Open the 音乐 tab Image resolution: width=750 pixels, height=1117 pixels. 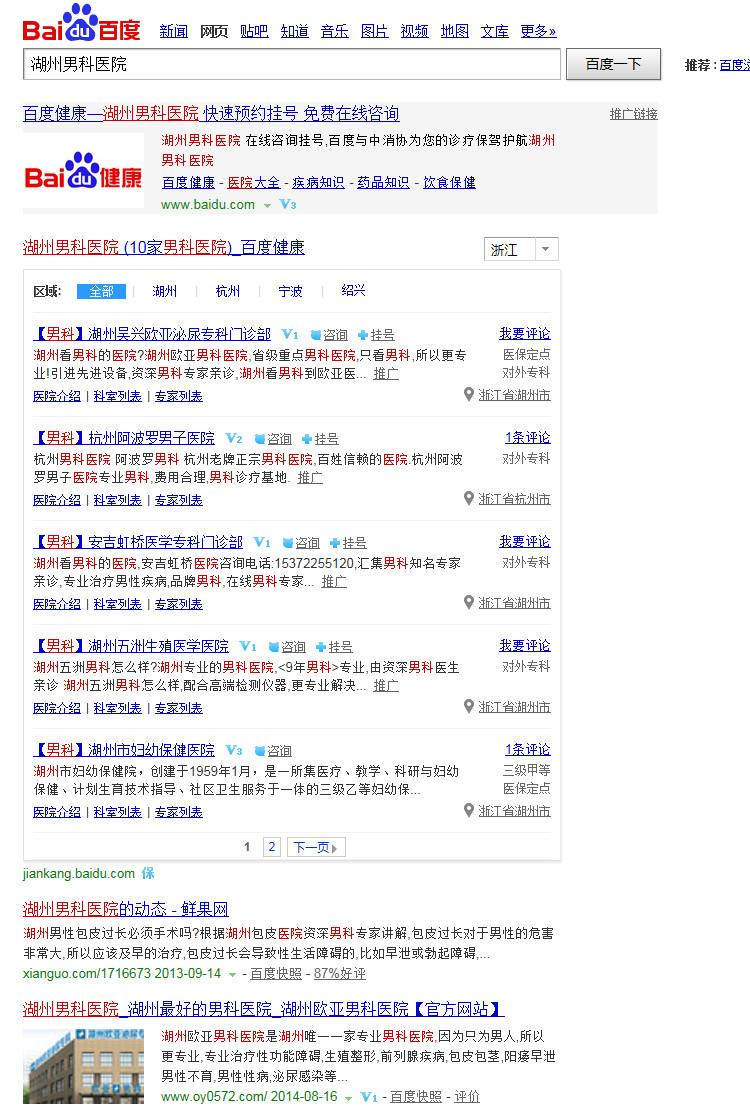[335, 31]
